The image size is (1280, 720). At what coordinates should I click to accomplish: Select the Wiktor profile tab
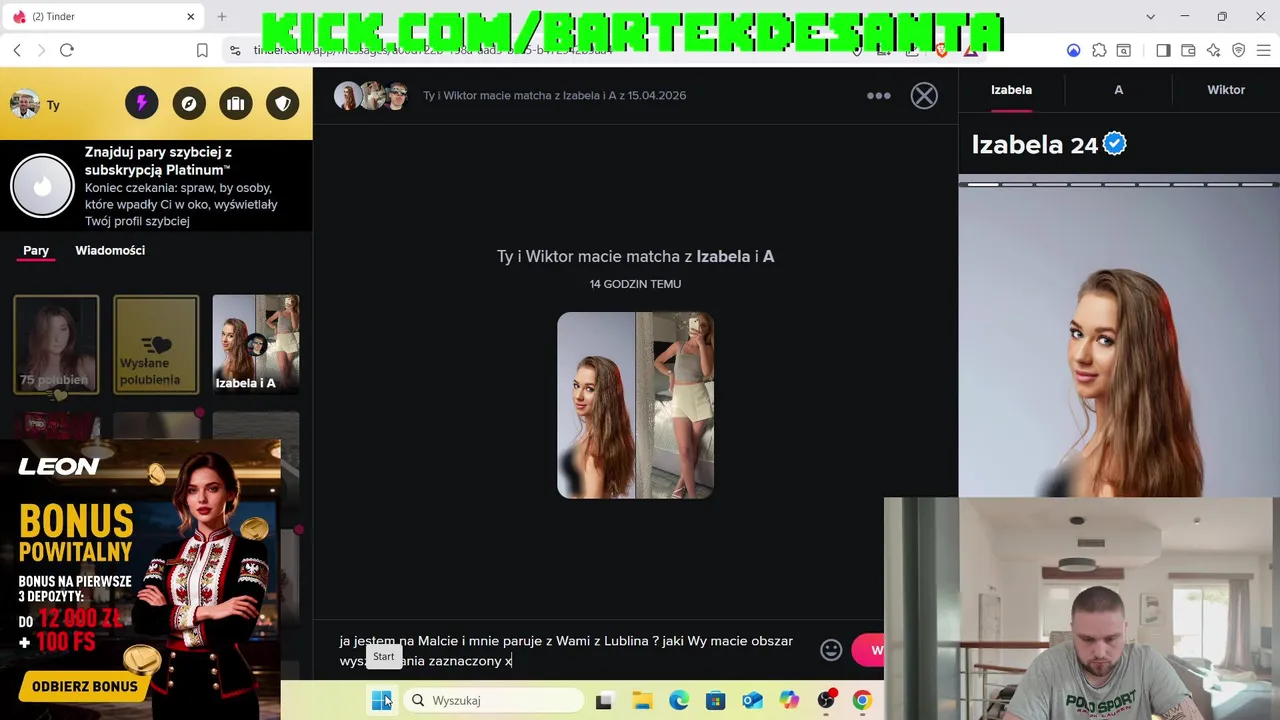tap(1226, 90)
